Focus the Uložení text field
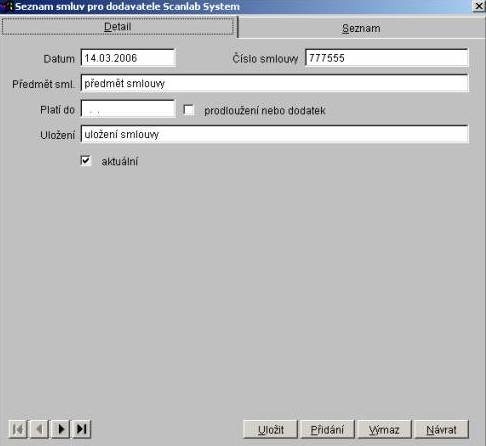Image resolution: width=486 pixels, height=446 pixels. click(x=275, y=134)
